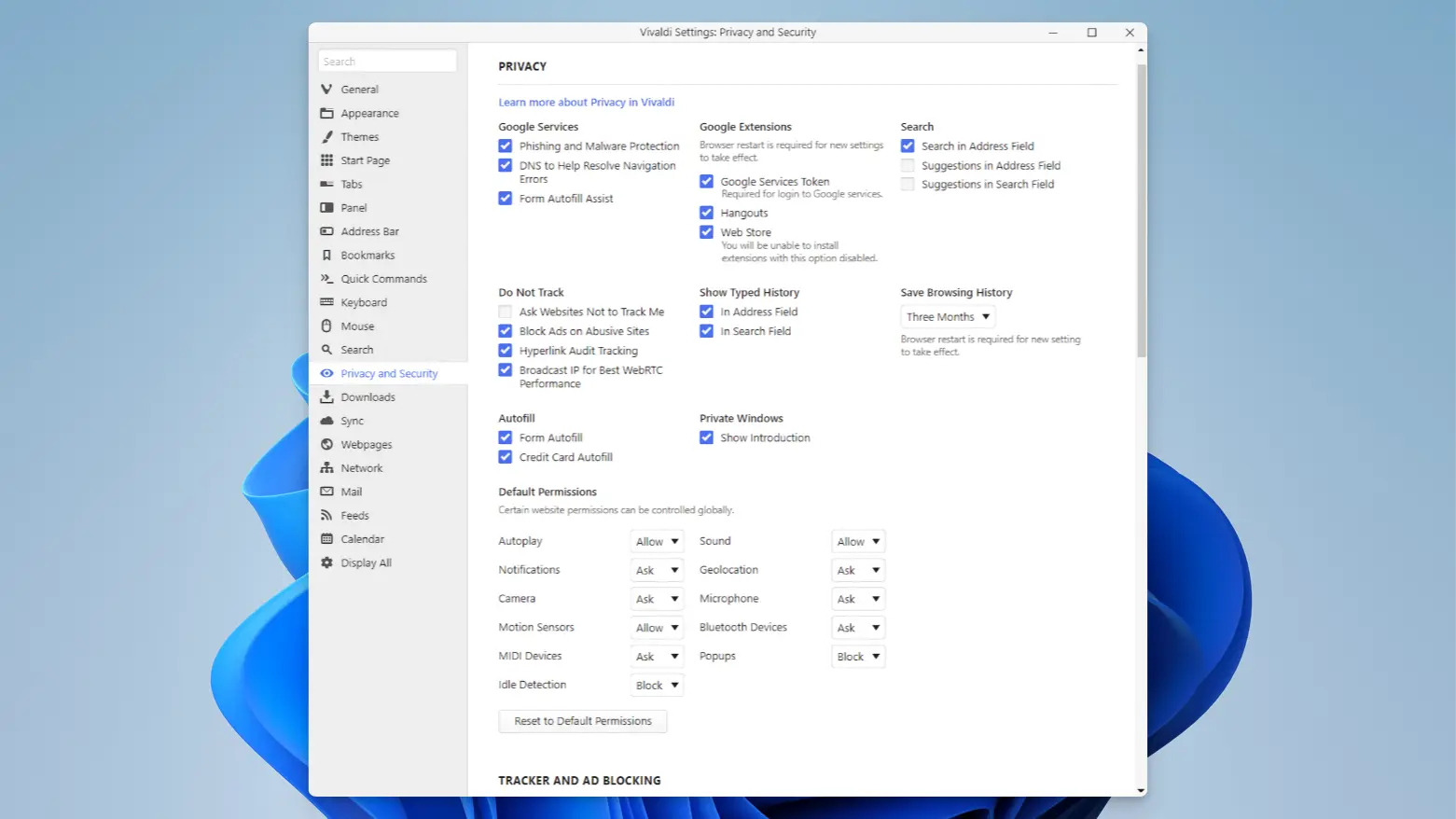The width and height of the screenshot is (1456, 819).
Task: Select the Bookmarks settings icon
Action: click(367, 255)
